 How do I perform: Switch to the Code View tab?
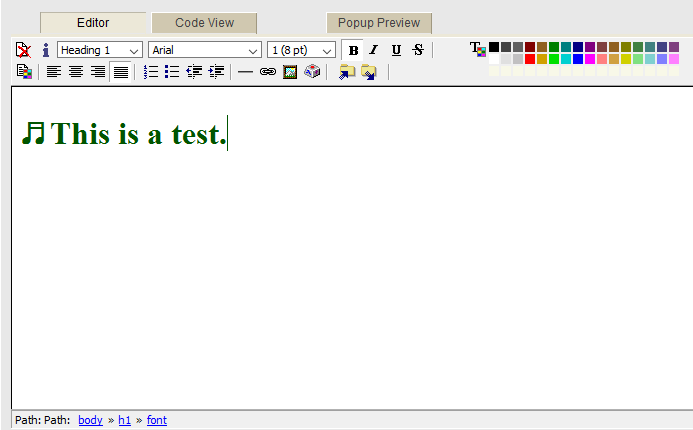pos(204,23)
